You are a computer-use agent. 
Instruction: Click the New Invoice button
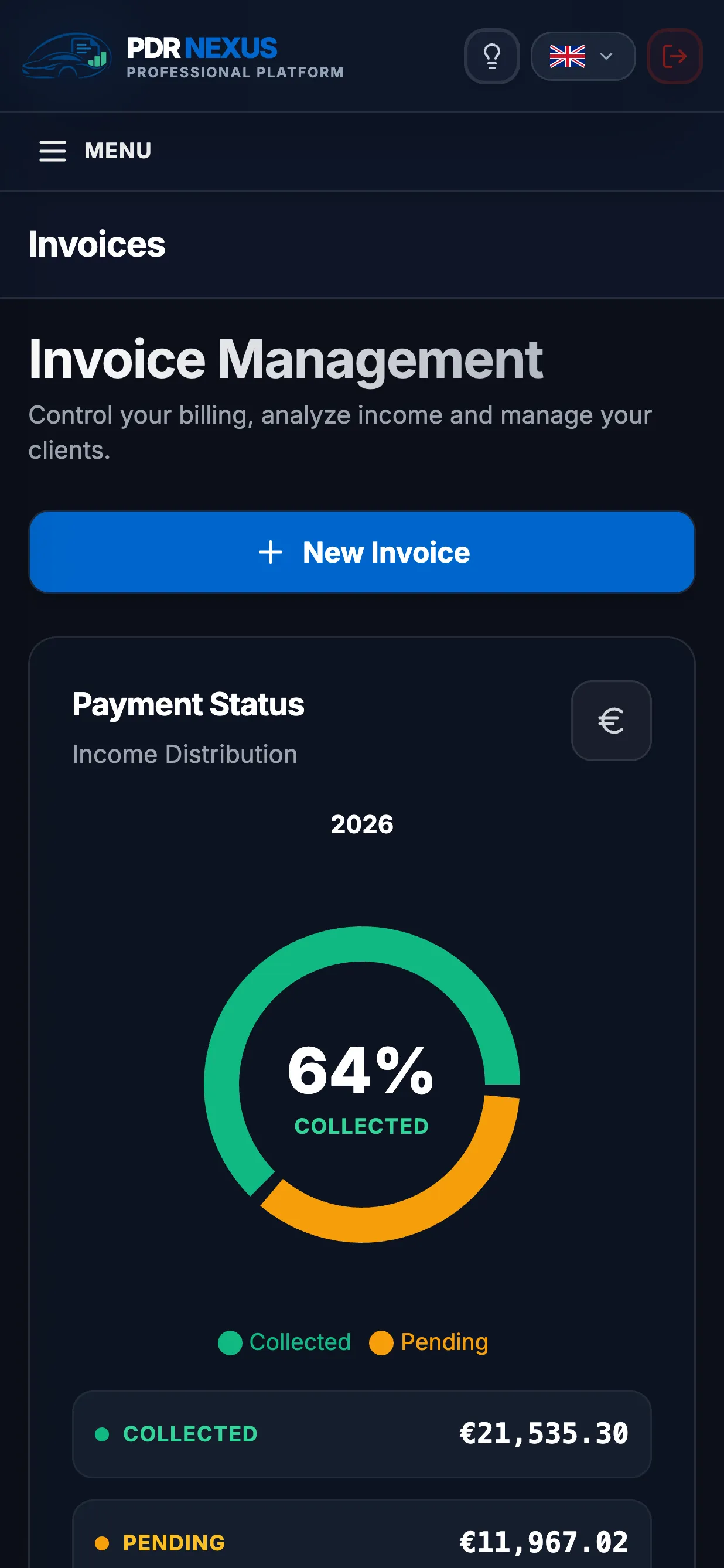point(362,552)
